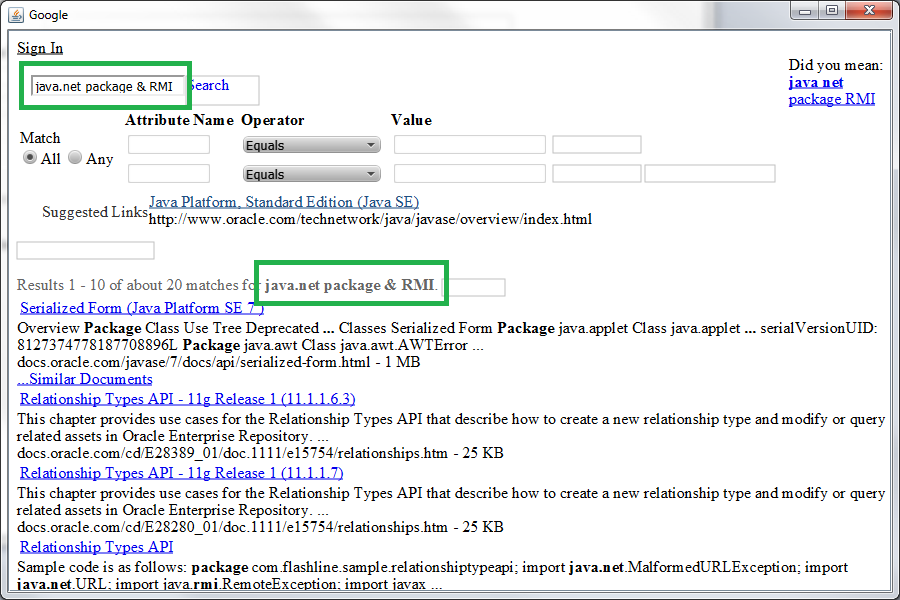Select the All match radio button
900x600 pixels.
30,157
